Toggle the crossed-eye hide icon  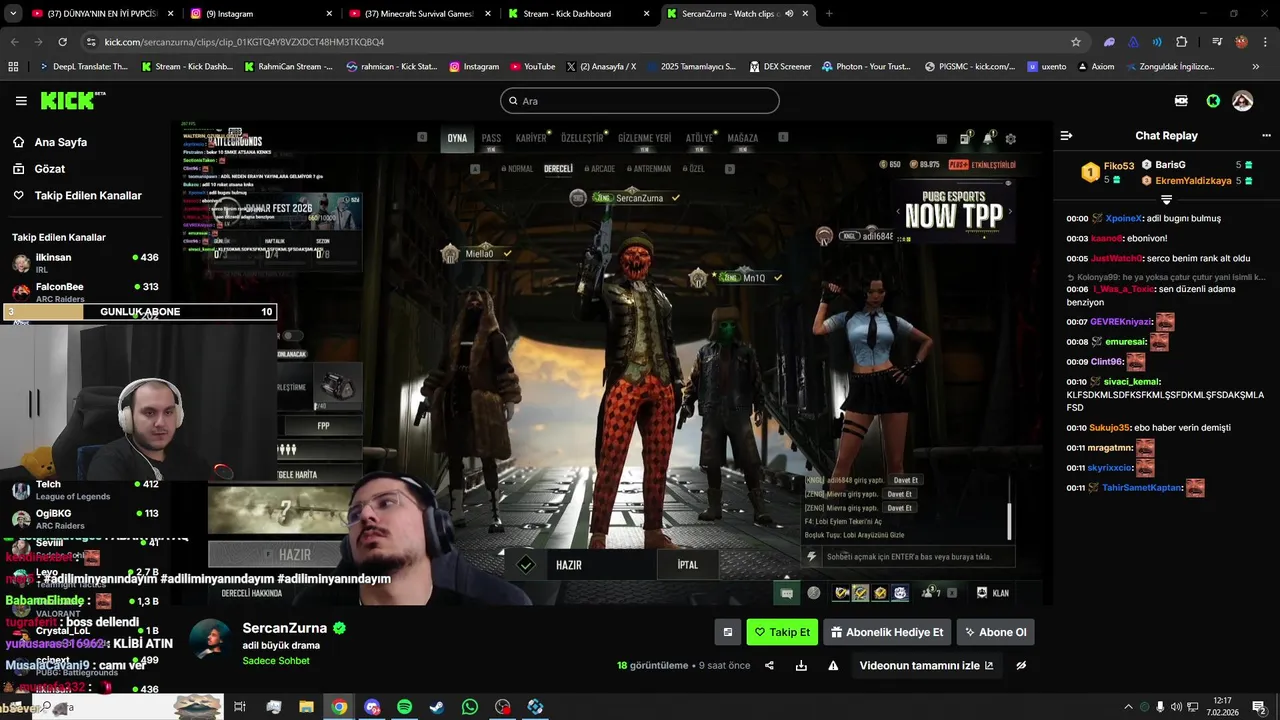1021,666
